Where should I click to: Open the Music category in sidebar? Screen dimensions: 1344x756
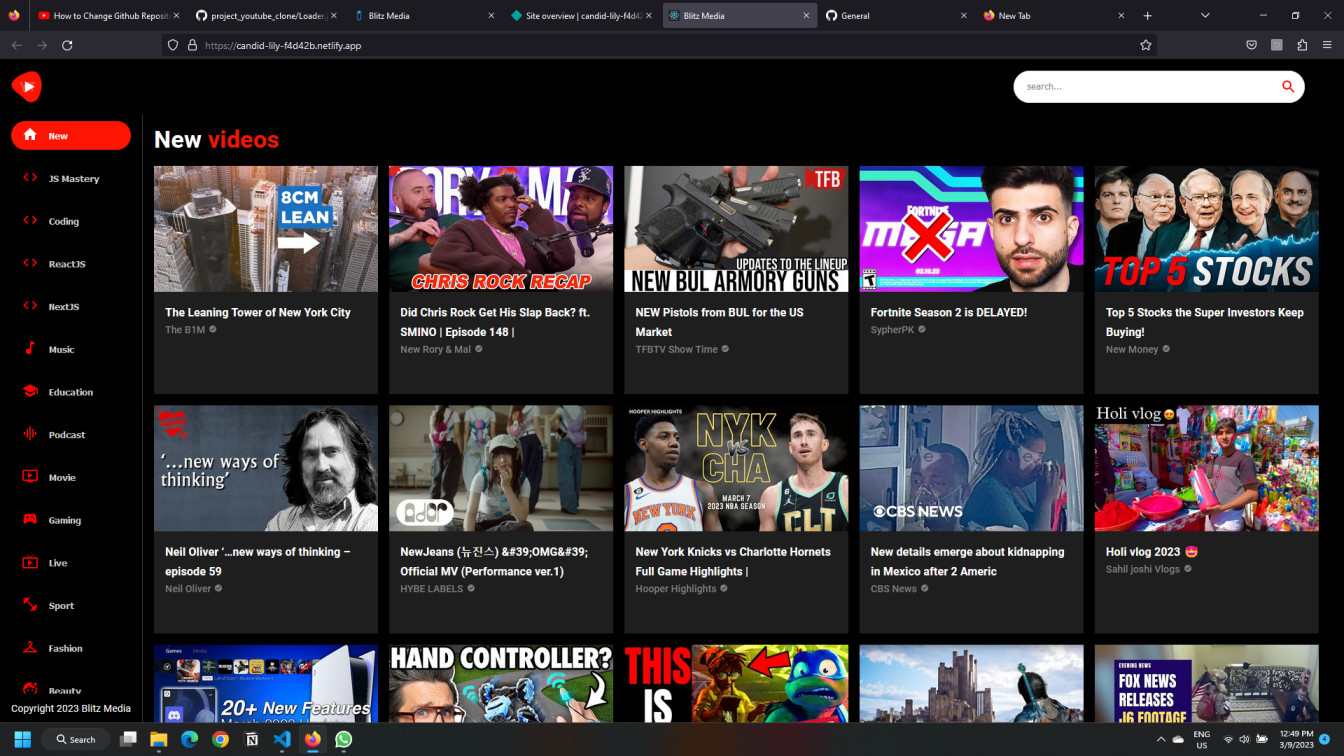pyautogui.click(x=62, y=348)
